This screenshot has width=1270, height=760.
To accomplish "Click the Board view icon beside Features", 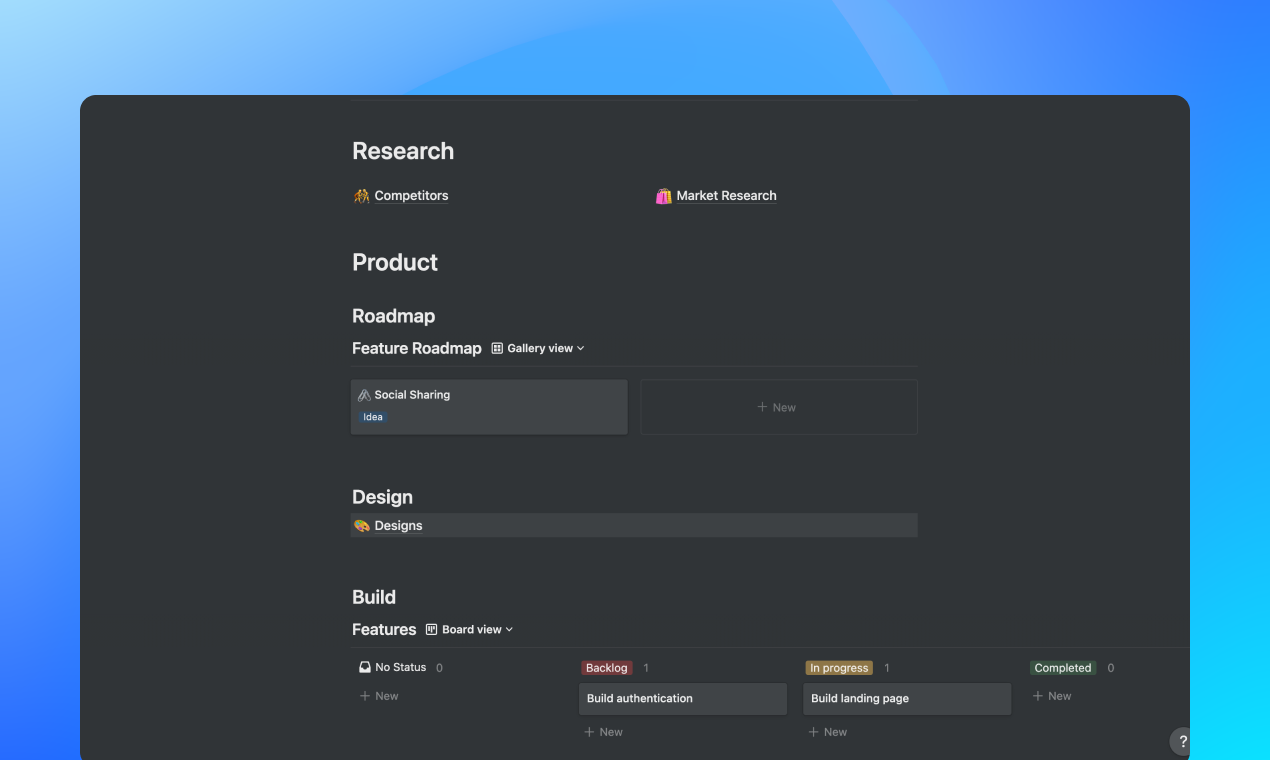I will click(x=430, y=629).
